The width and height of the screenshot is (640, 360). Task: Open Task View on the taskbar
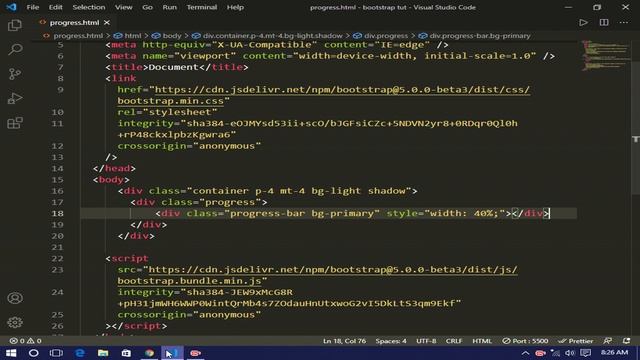(56, 353)
